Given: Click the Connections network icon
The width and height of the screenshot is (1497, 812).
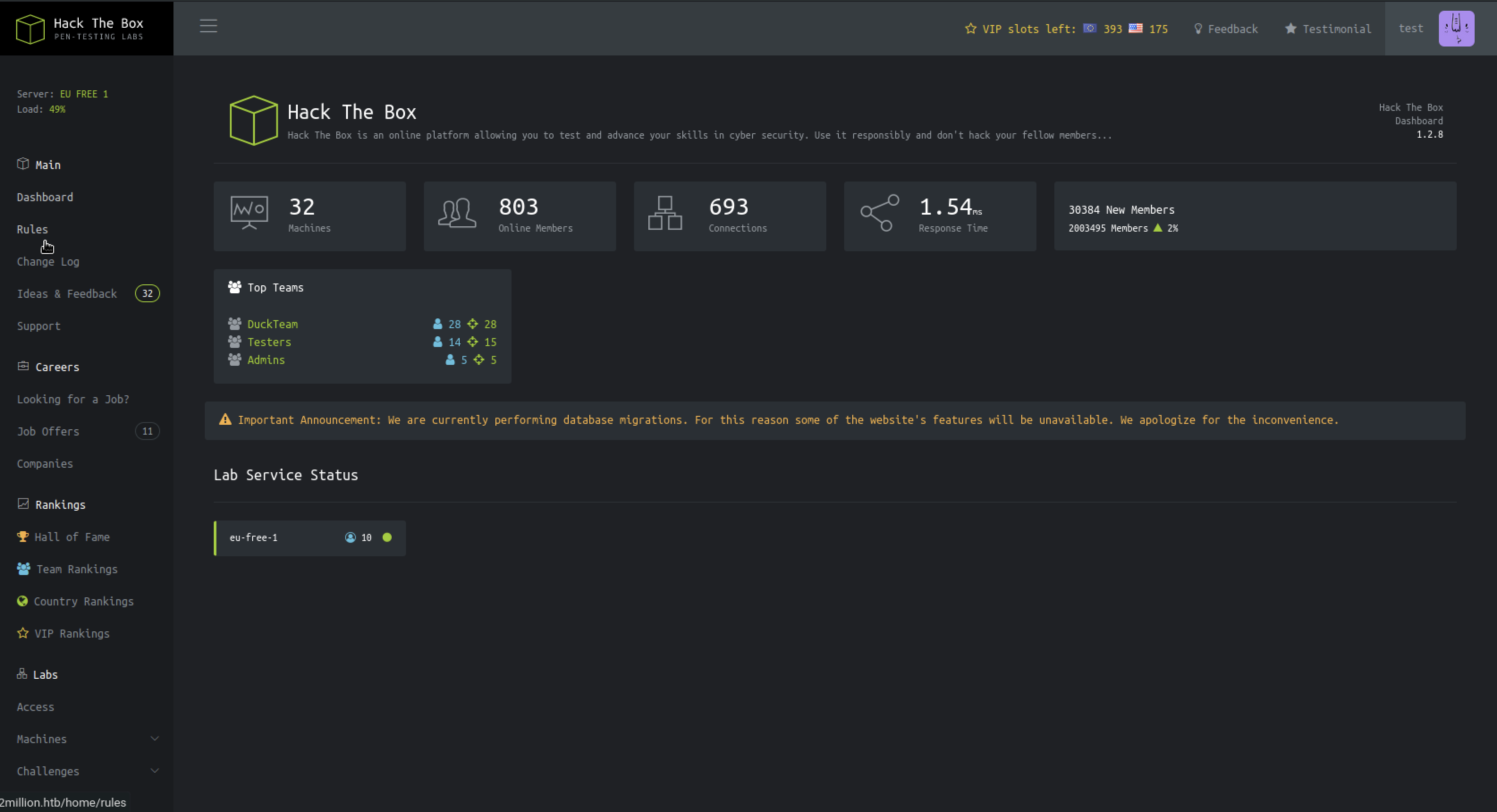Looking at the screenshot, I should (x=665, y=213).
